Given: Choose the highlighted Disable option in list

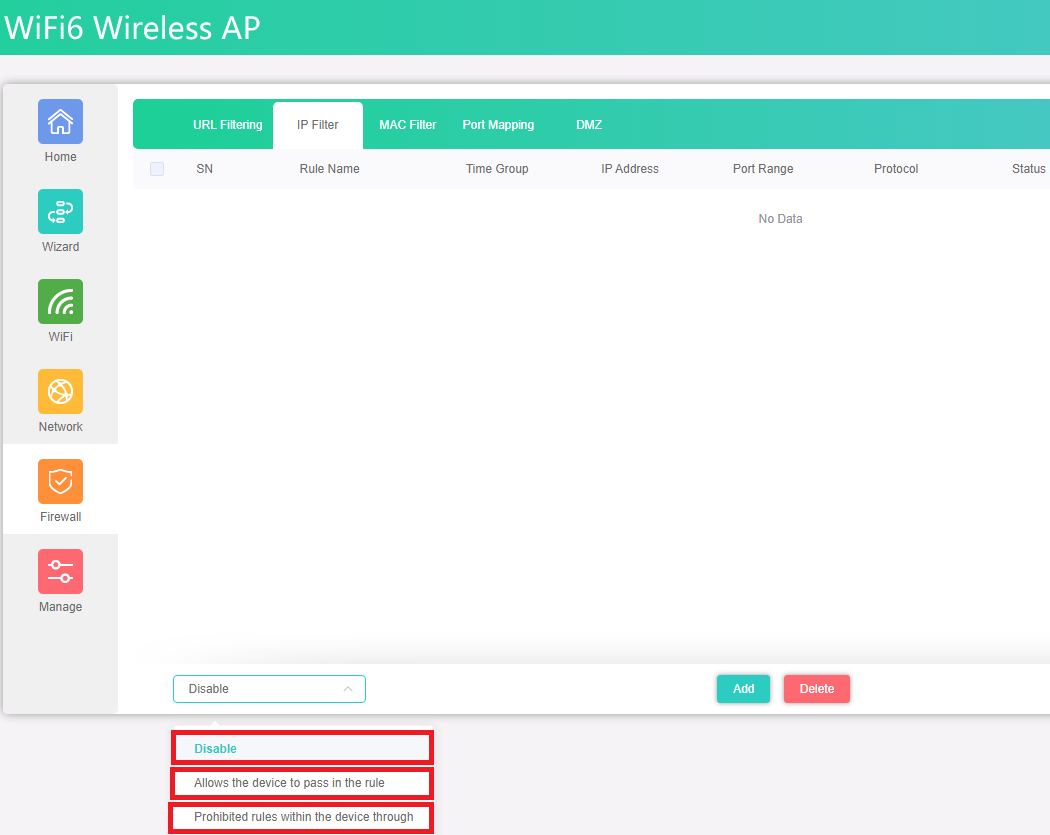Looking at the screenshot, I should pyautogui.click(x=302, y=748).
